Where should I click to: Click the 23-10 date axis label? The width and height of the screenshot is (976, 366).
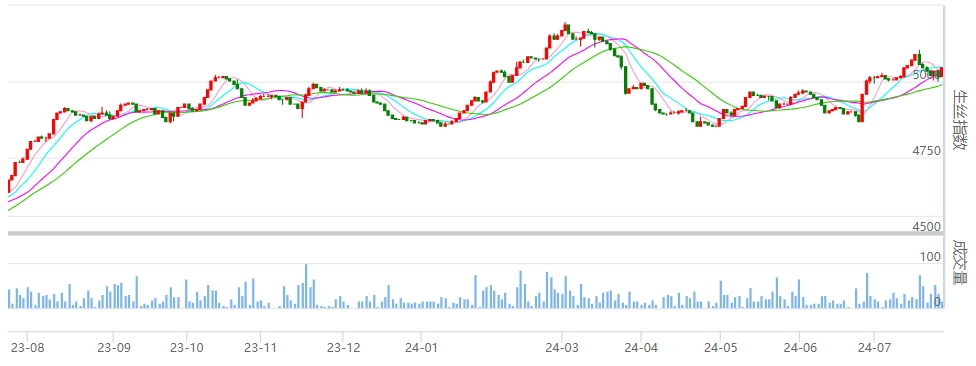click(187, 347)
